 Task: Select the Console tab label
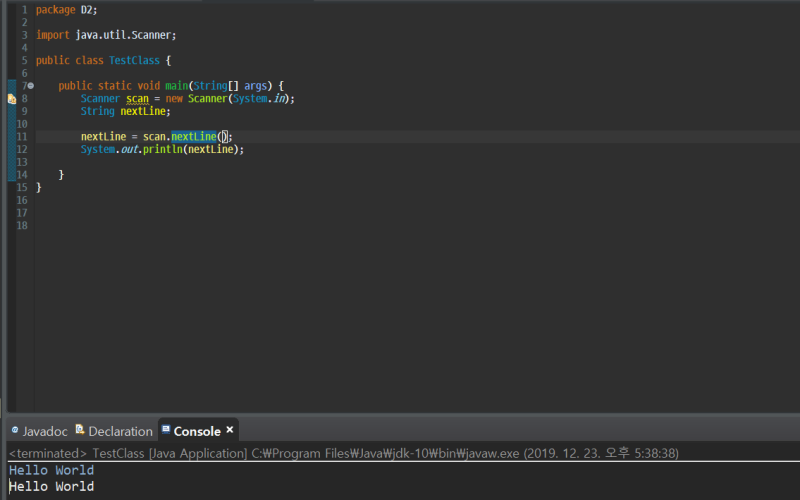click(x=197, y=431)
